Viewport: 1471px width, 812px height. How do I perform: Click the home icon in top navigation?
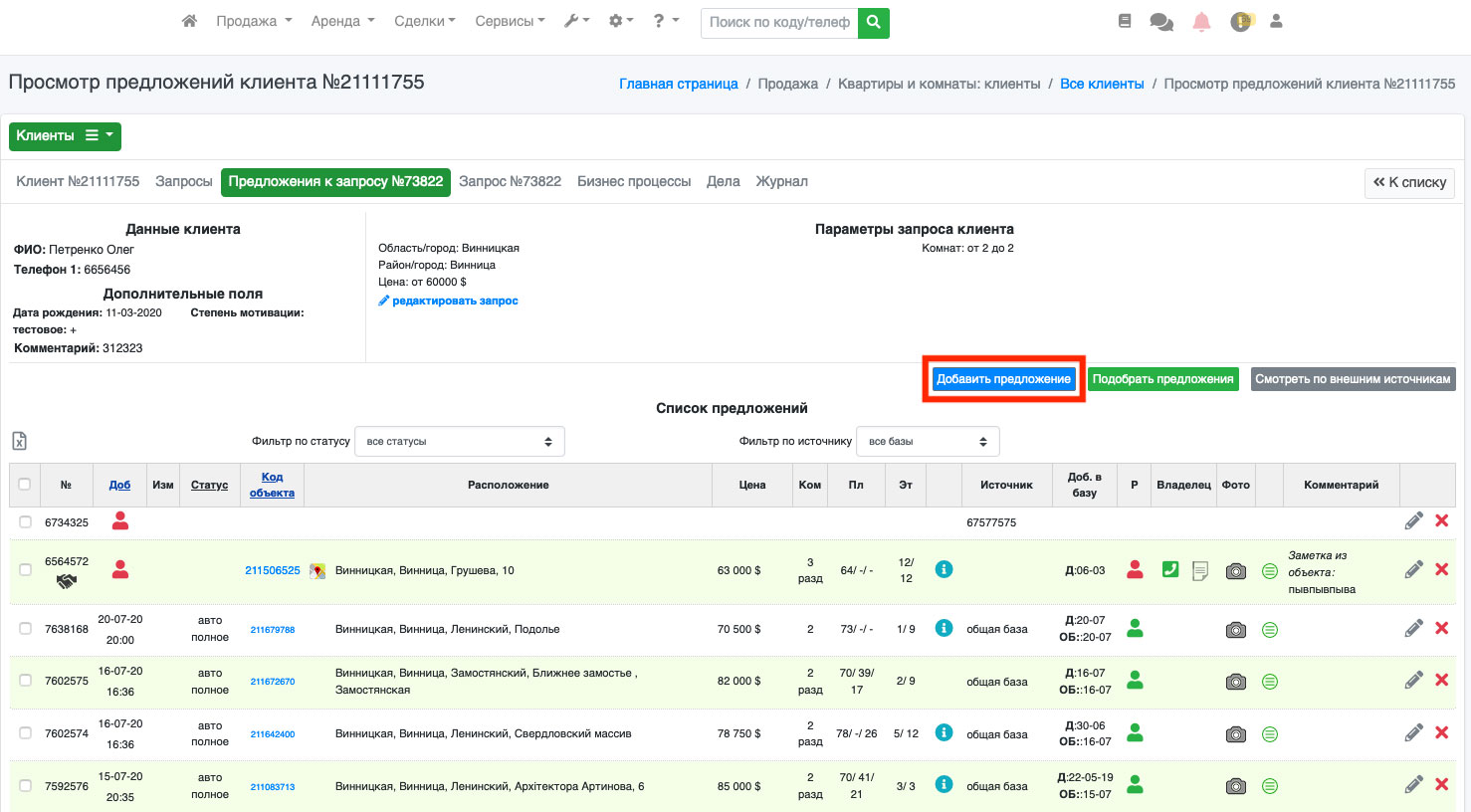coord(189,21)
